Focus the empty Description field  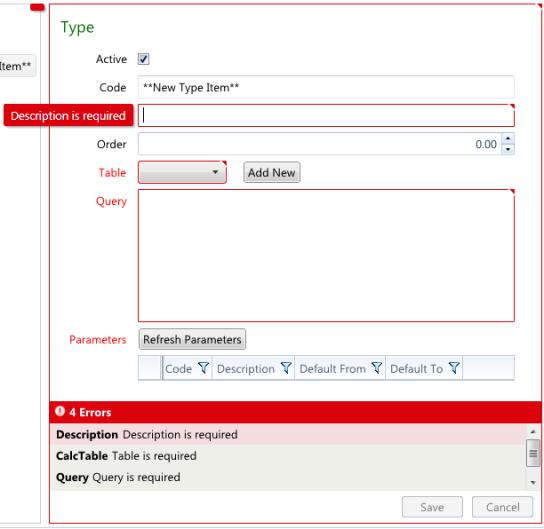326,116
